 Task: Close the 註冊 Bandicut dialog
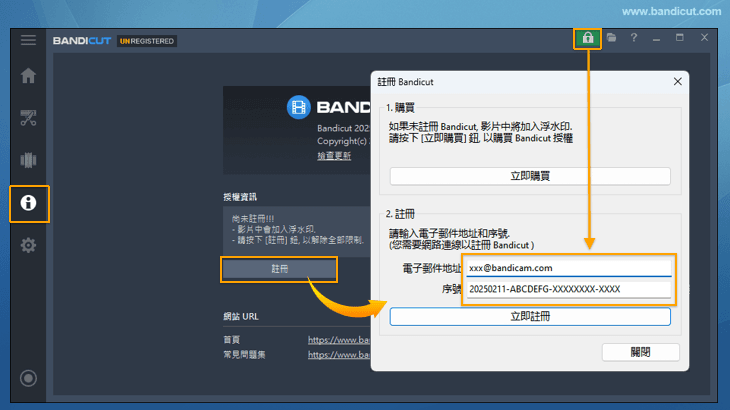coord(677,82)
